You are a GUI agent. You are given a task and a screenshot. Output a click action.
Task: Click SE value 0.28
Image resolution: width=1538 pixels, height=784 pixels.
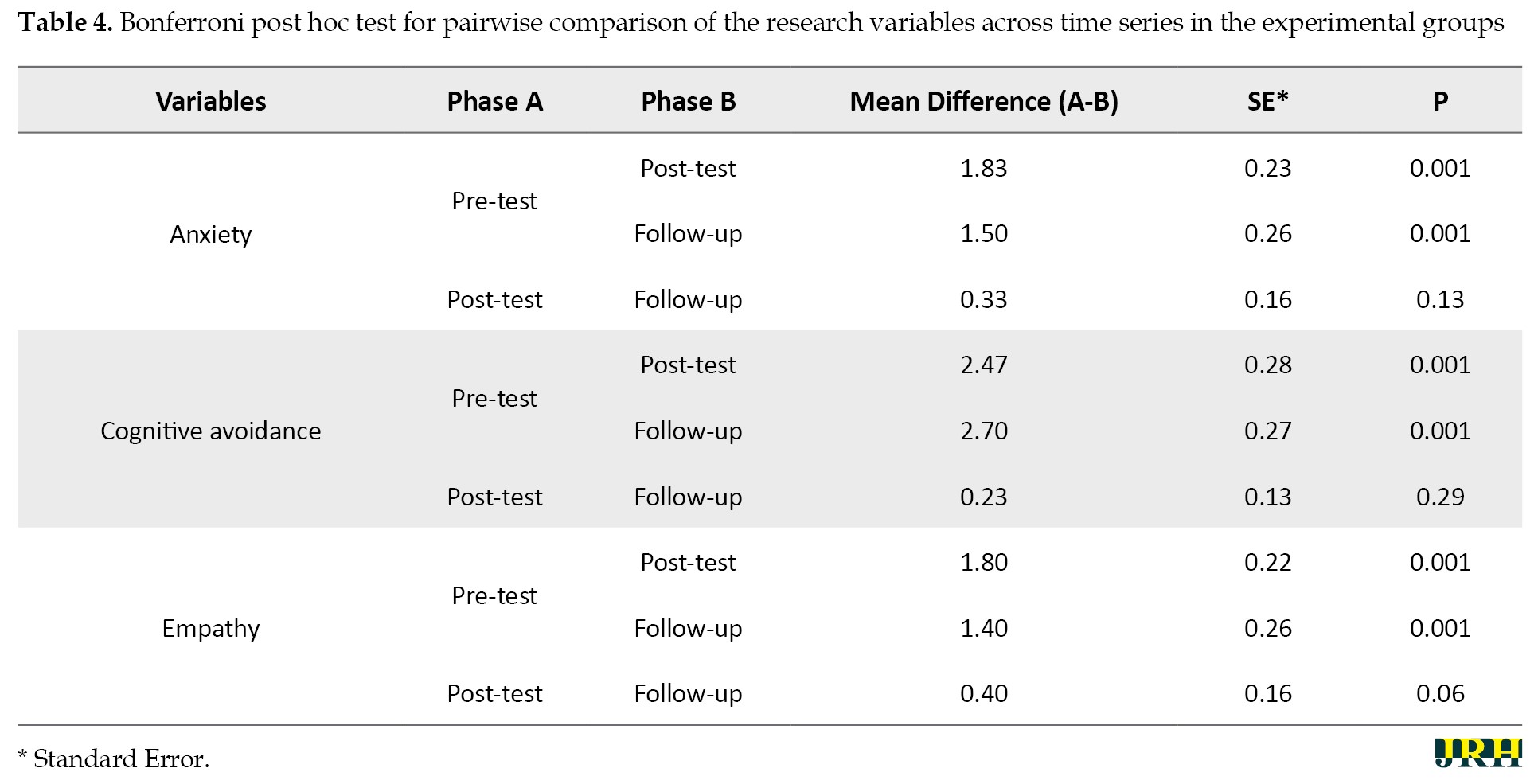coord(1267,365)
